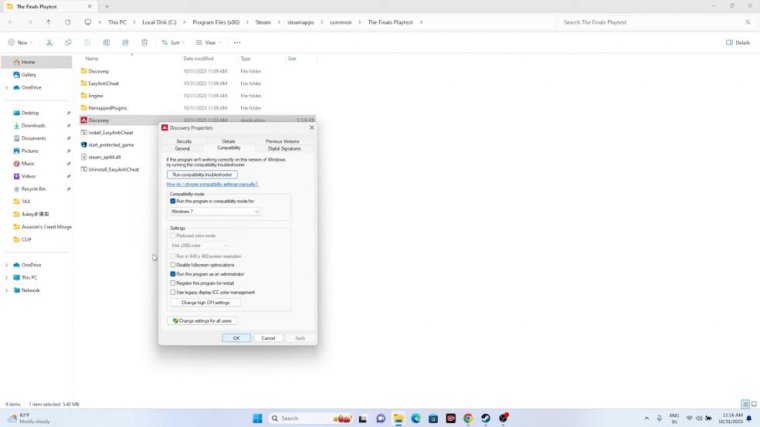Select the Discovery application file
Viewport: 760px width, 427px height.
point(98,120)
